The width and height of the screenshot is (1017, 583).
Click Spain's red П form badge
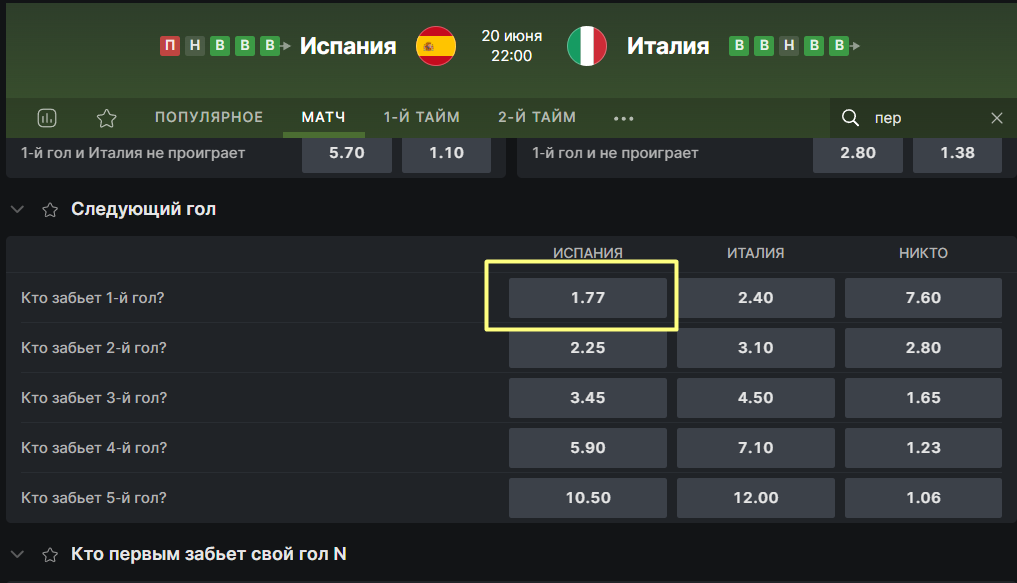click(x=170, y=45)
